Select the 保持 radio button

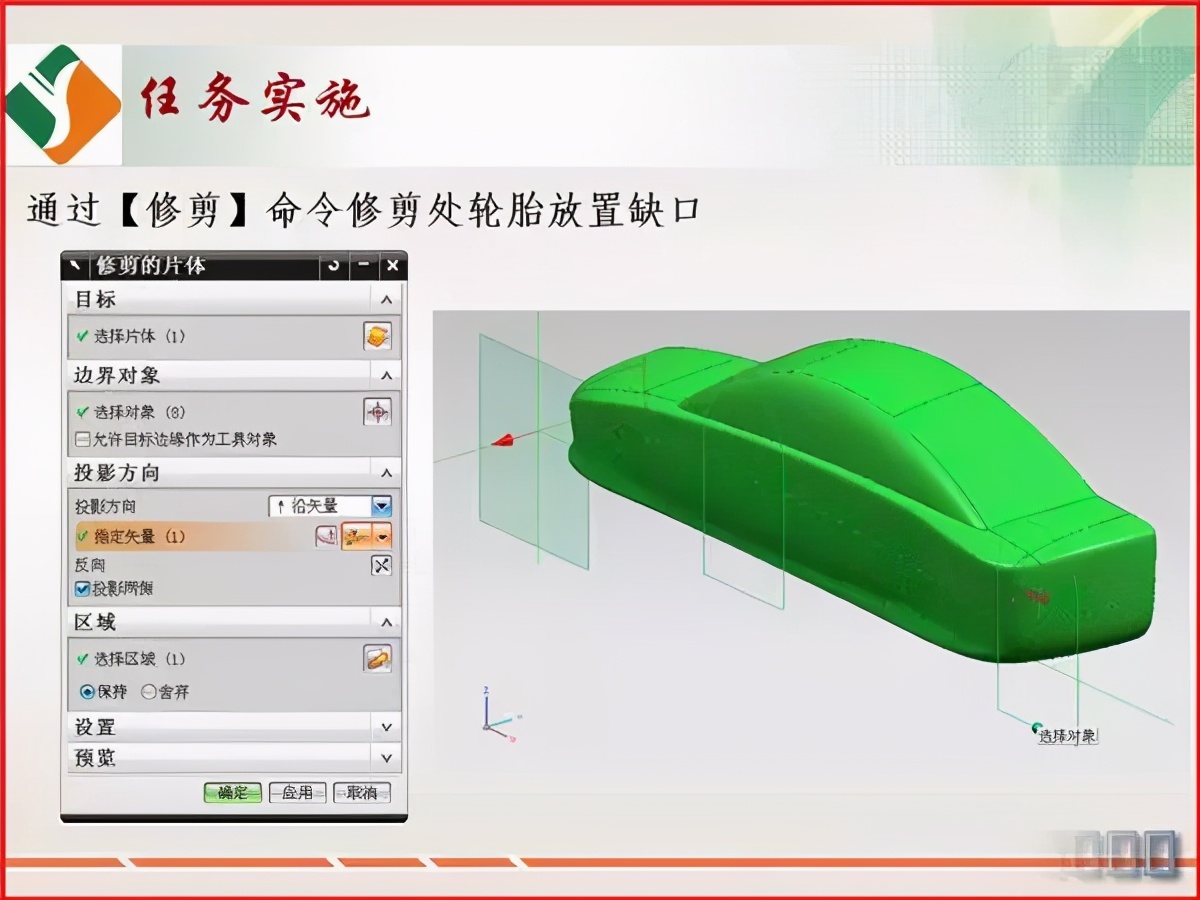click(88, 692)
